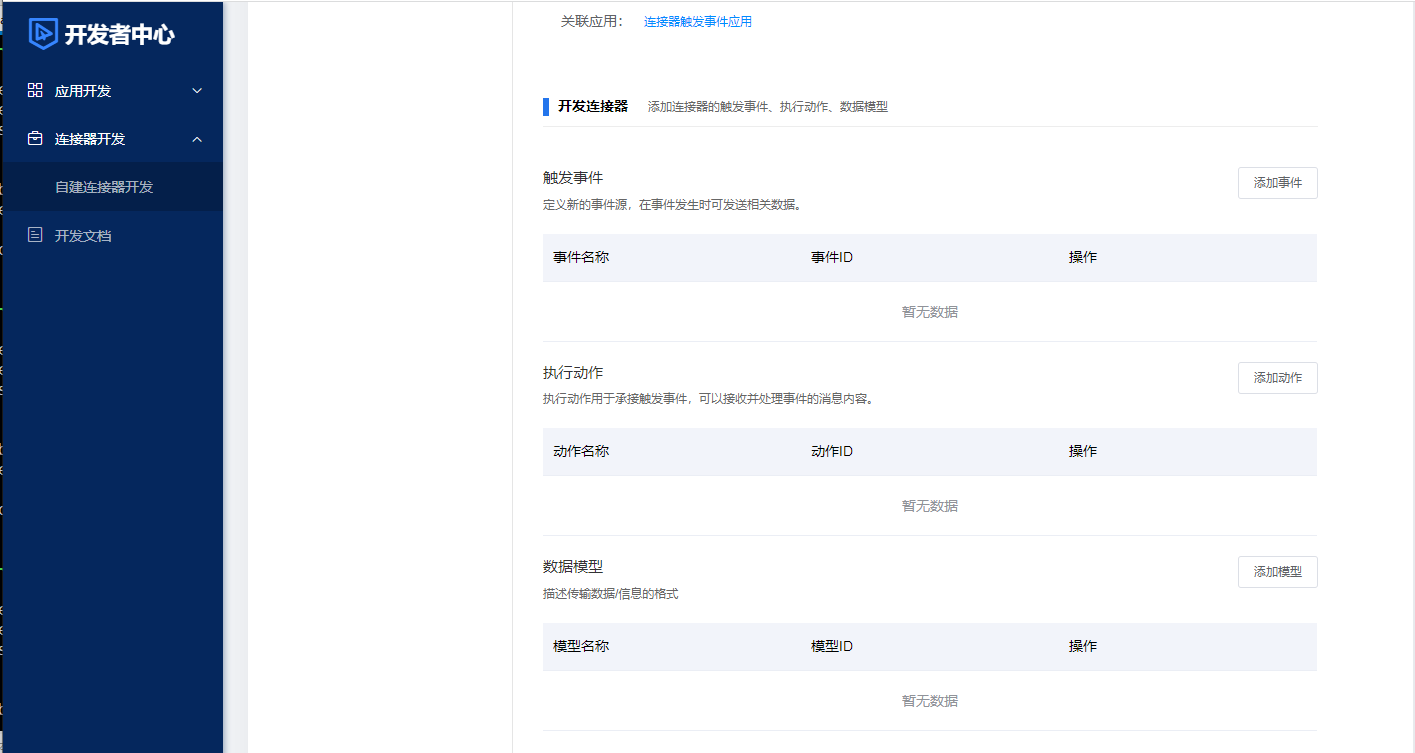Click the 开发连接器 section heading
This screenshot has height=753, width=1415.
(x=593, y=106)
